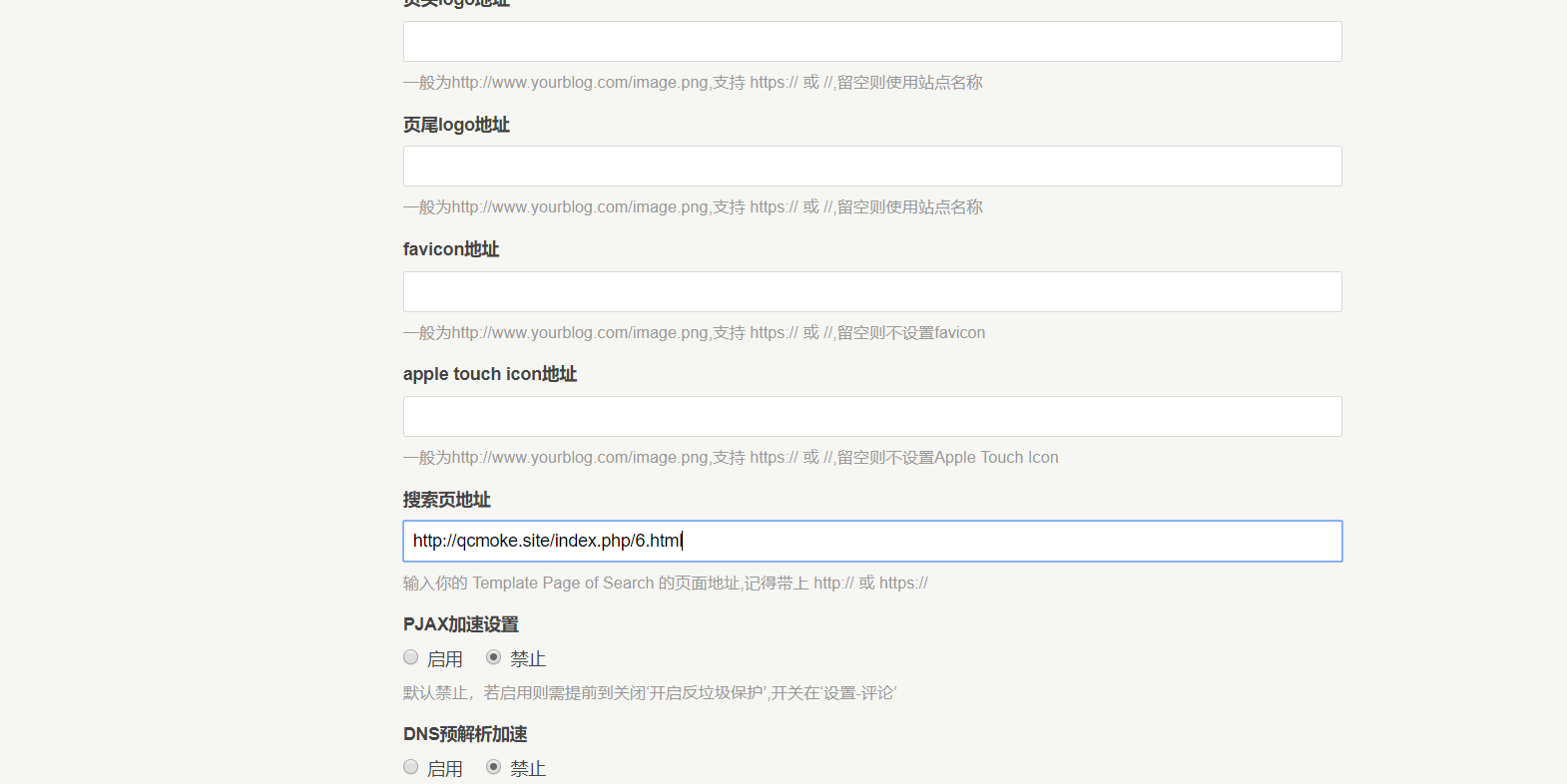Turn on DNS预解析加速 via 启用 radio button
The width and height of the screenshot is (1567, 784).
[x=411, y=767]
